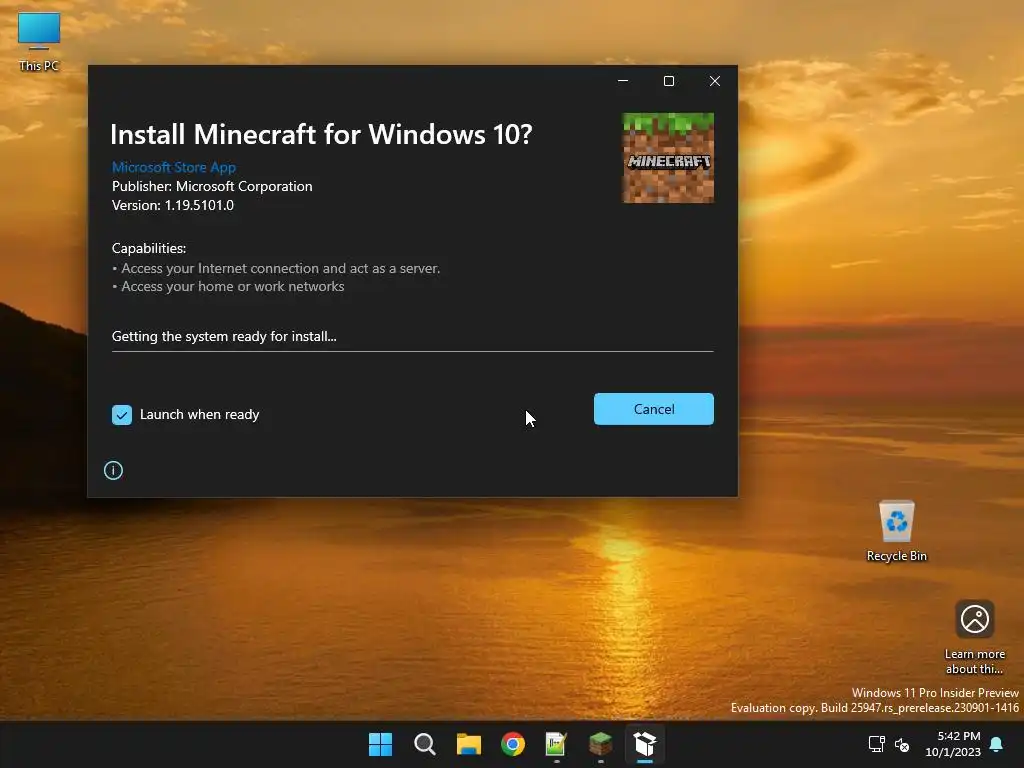Open taskbar Search
Image resolution: width=1024 pixels, height=768 pixels.
424,744
